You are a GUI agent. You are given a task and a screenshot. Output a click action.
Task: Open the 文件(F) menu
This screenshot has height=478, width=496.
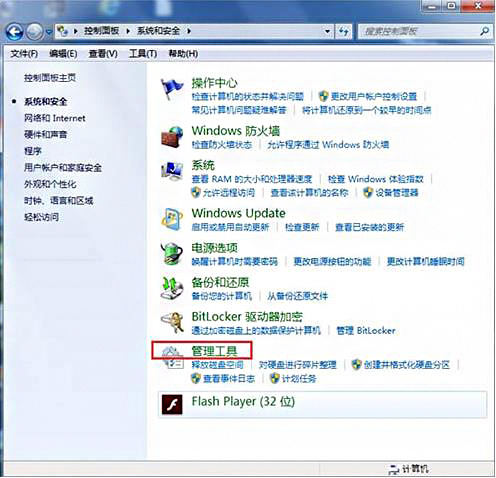click(x=24, y=54)
